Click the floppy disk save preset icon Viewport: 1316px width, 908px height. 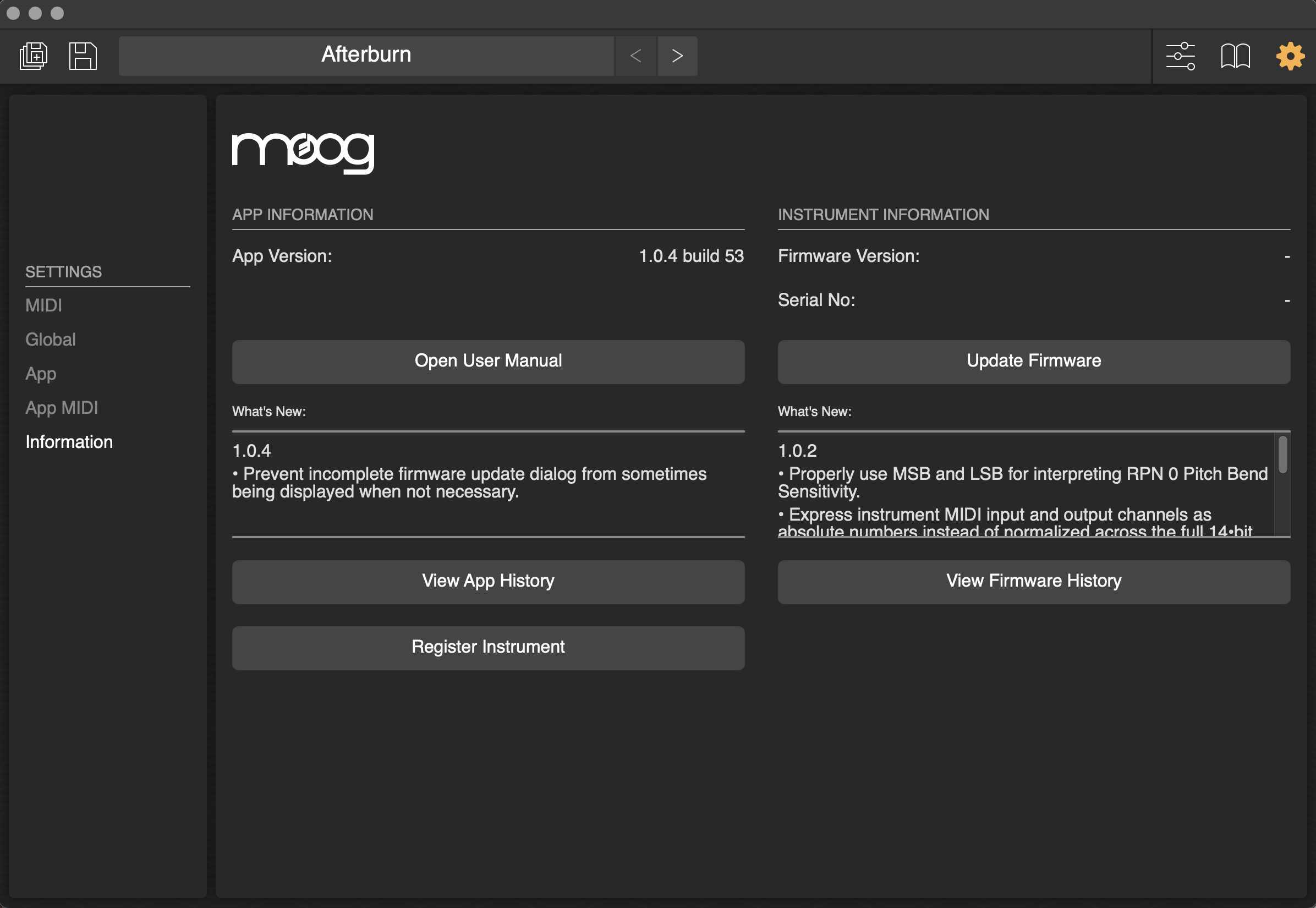pos(83,56)
